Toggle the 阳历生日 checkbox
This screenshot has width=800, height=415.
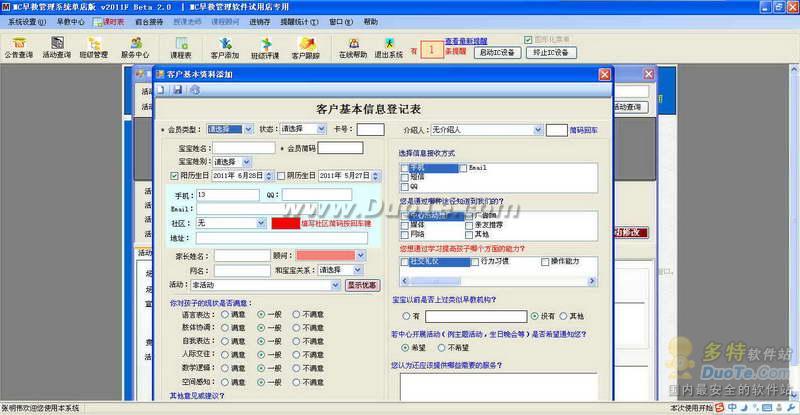click(x=174, y=176)
